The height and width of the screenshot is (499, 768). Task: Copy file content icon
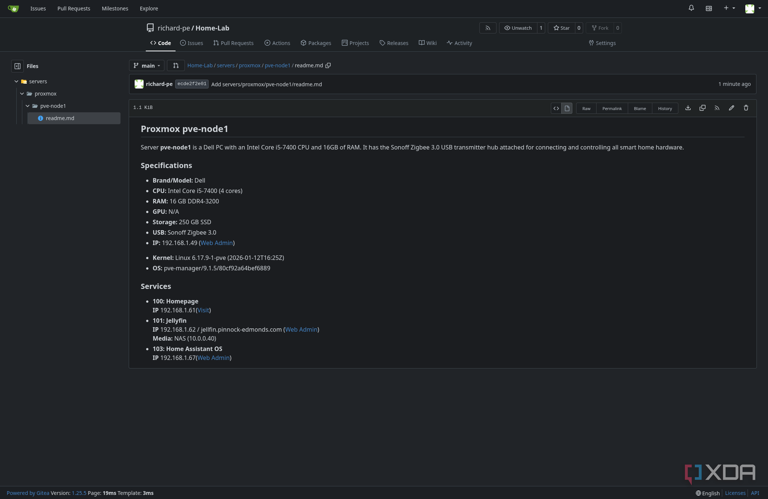tap(702, 108)
